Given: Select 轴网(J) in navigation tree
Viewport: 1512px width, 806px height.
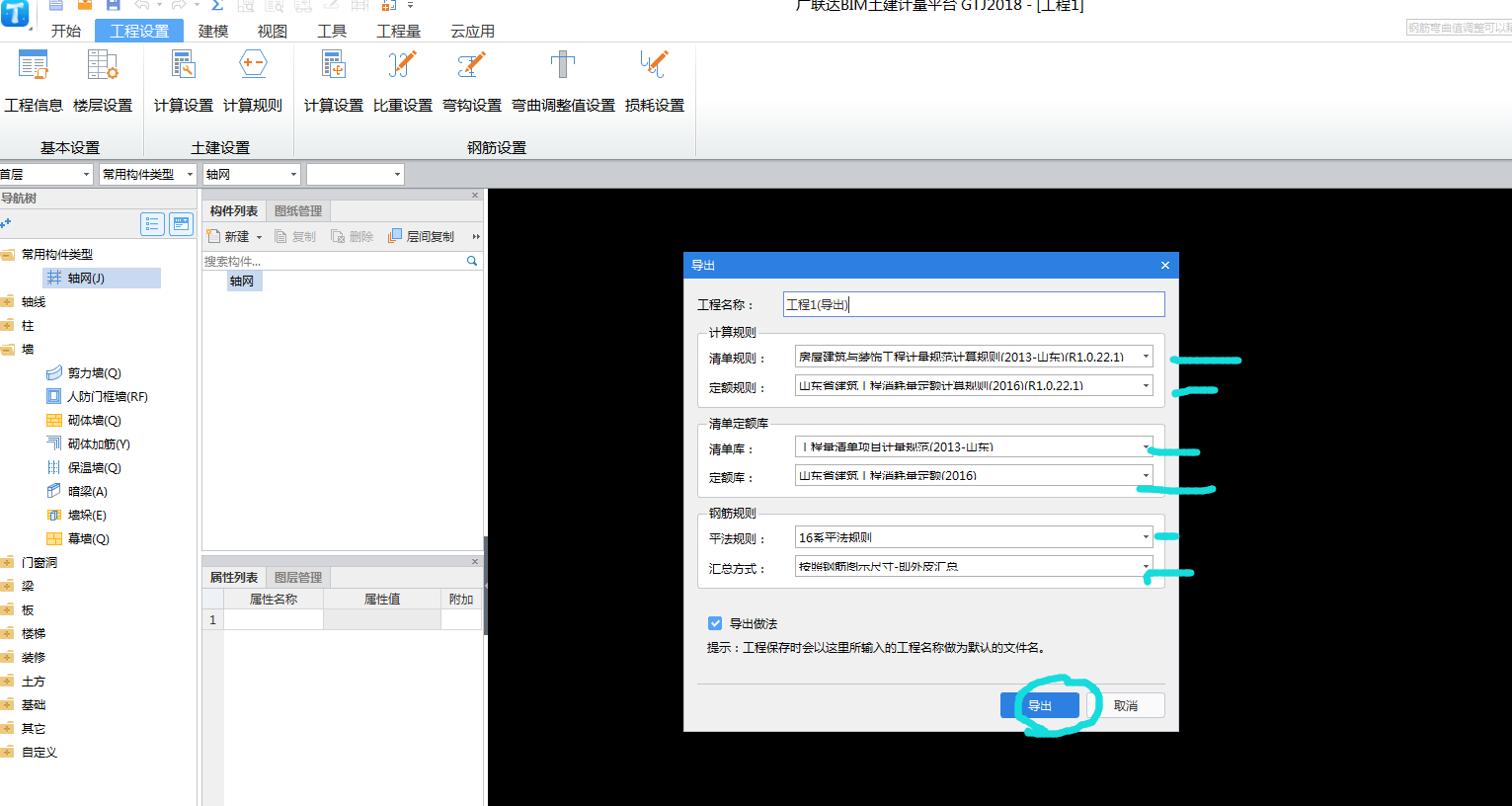Looking at the screenshot, I should point(102,278).
